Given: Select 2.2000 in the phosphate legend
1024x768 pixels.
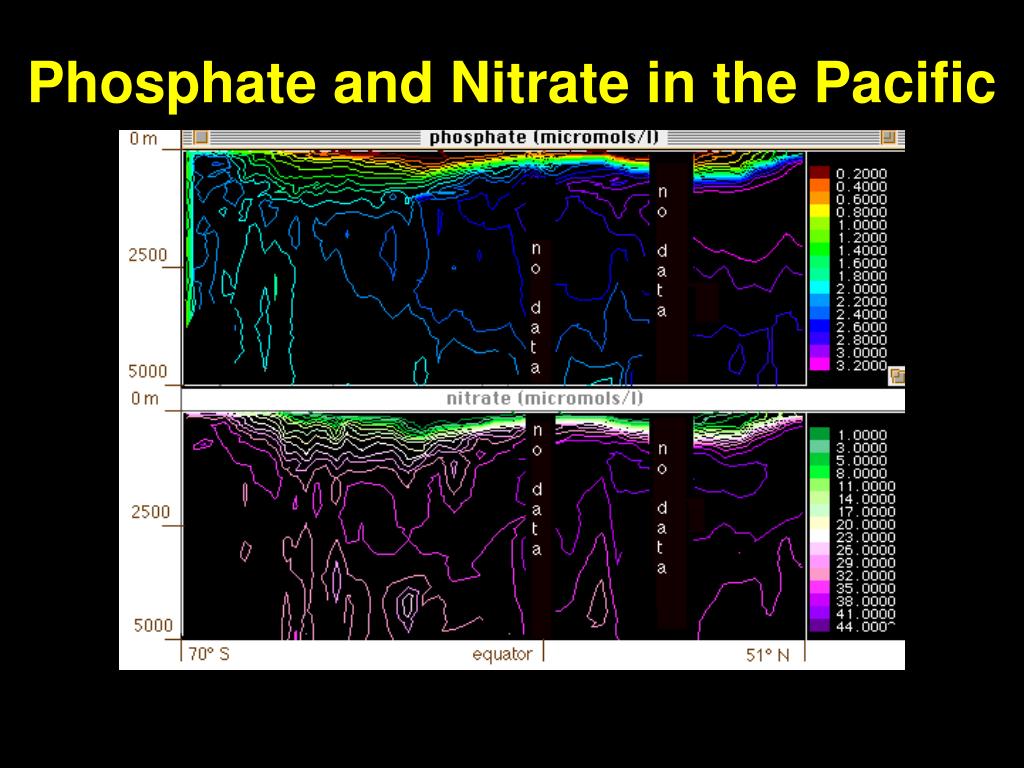Looking at the screenshot, I should point(861,301).
